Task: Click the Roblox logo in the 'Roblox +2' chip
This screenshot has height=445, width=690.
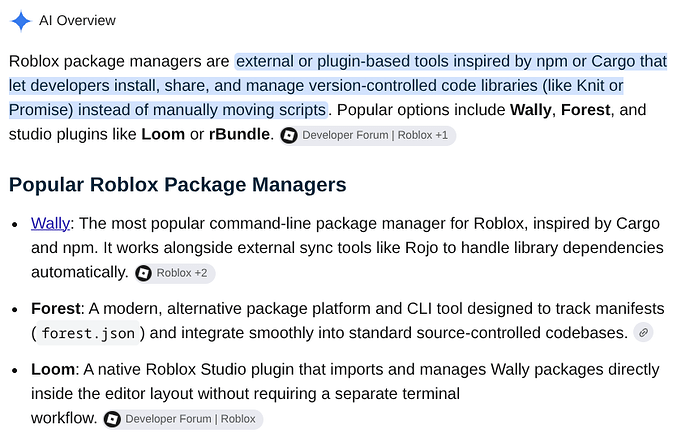Action: [x=143, y=273]
